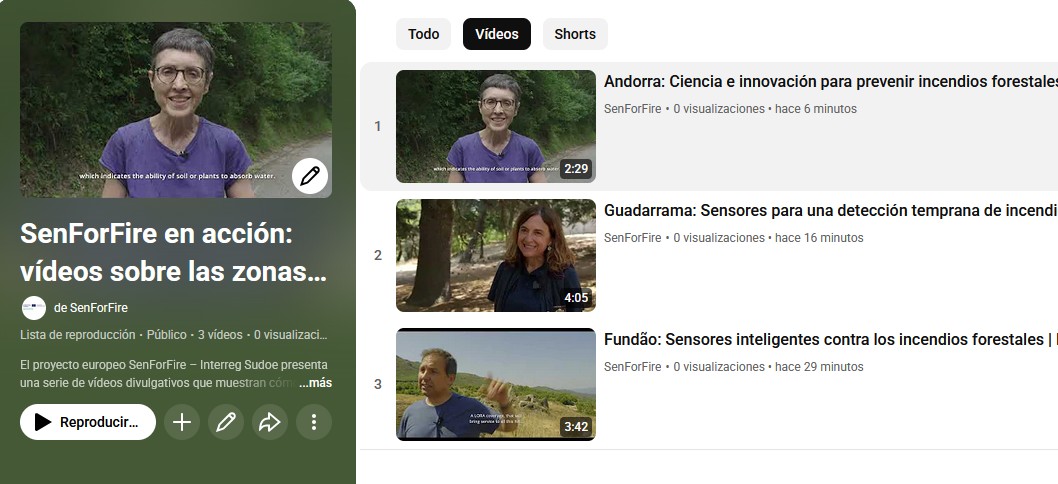Click SenForFire channel name under Fundão video
The image size is (1058, 484).
point(632,367)
